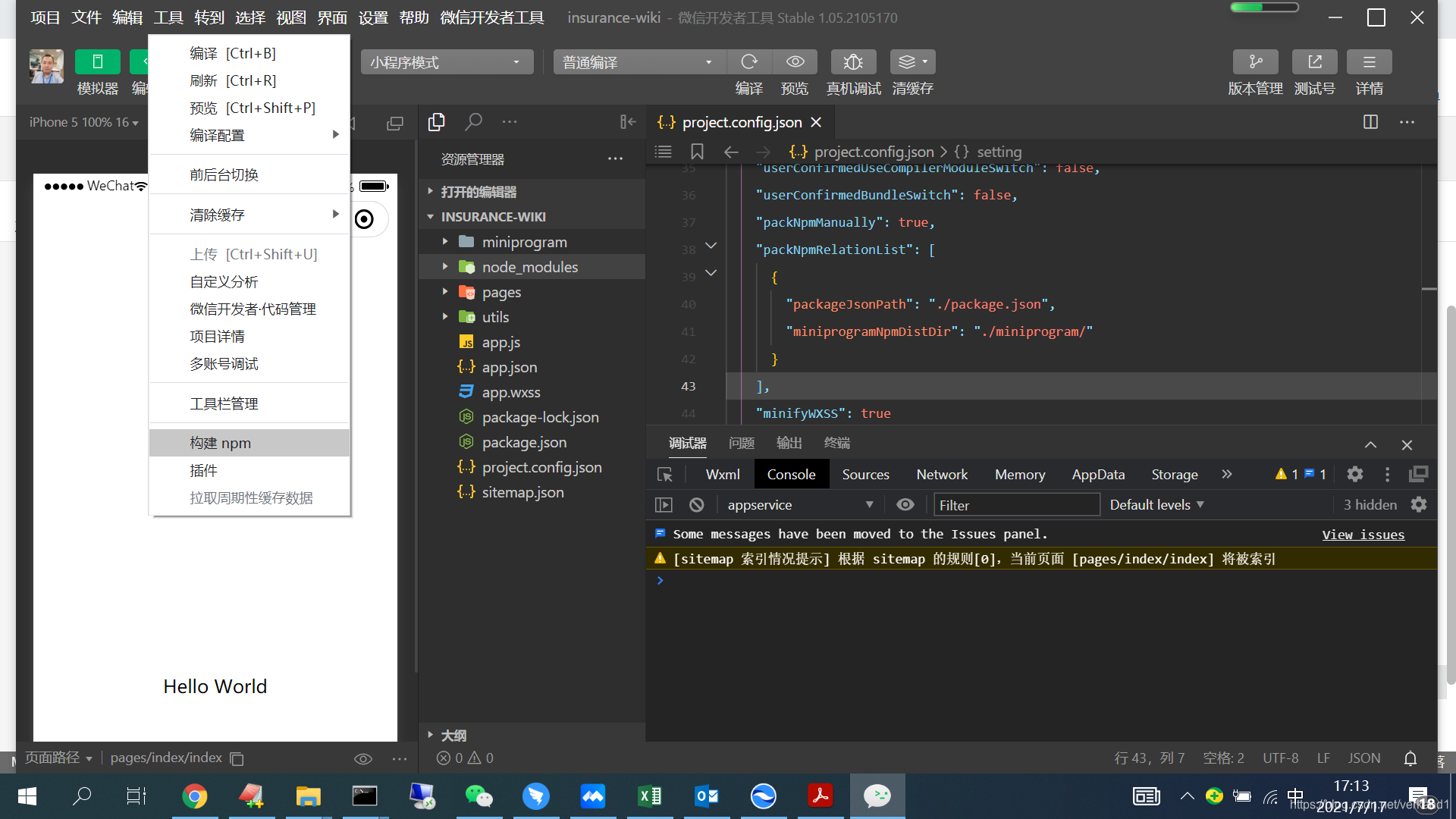The height and width of the screenshot is (819, 1456).
Task: Open DevTools settings gear icon
Action: [1355, 475]
